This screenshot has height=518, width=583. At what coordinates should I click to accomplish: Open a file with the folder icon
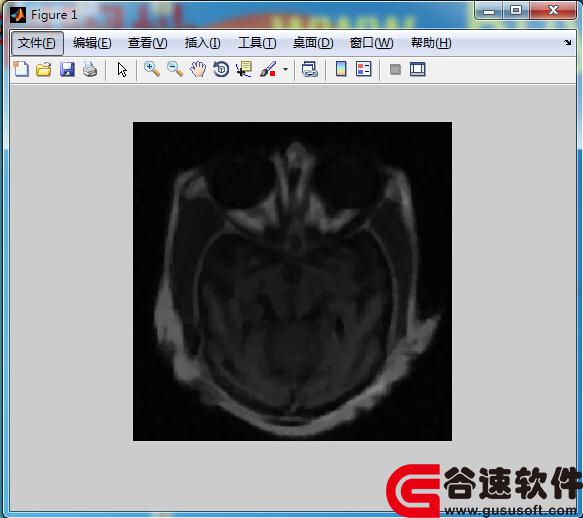pyautogui.click(x=44, y=70)
